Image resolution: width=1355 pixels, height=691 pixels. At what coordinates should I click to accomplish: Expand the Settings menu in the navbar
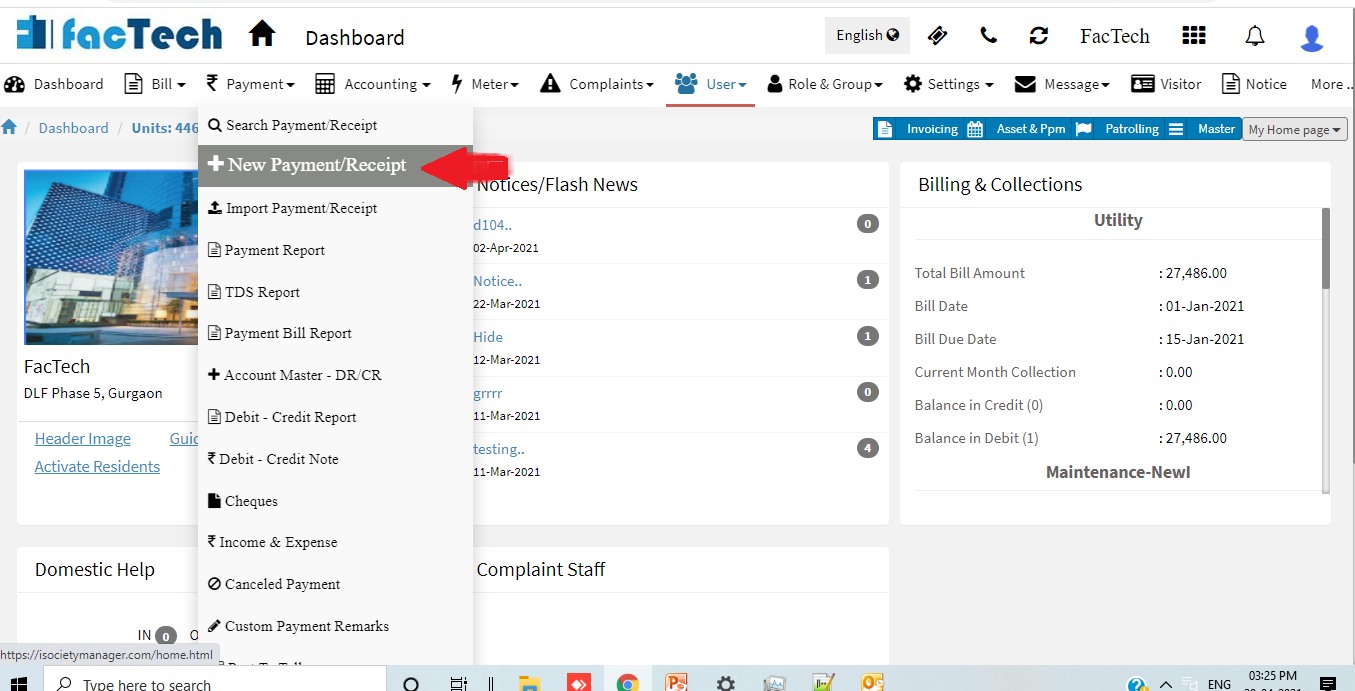948,84
